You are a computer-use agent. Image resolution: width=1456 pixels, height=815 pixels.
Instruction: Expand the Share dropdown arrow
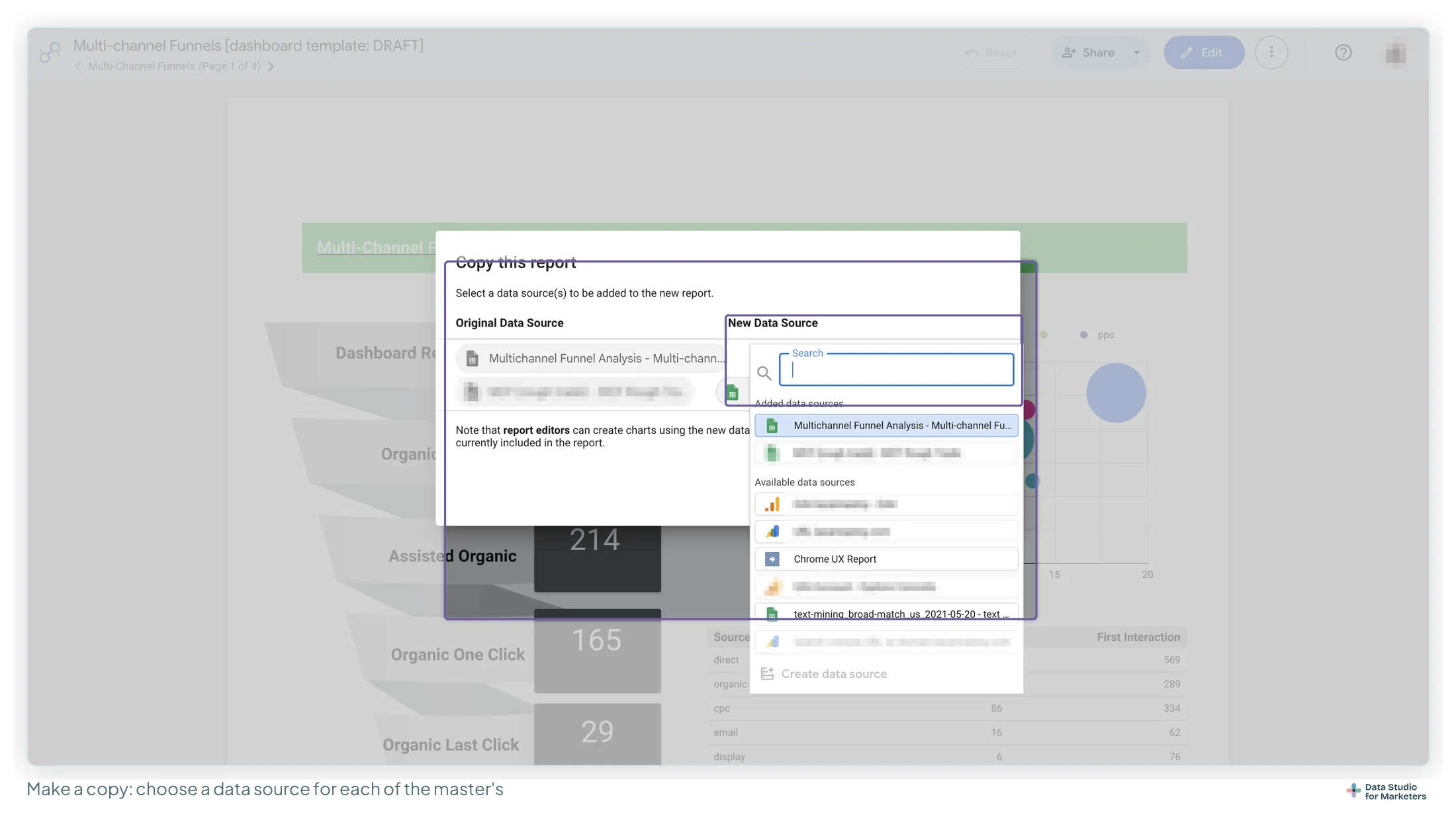coord(1136,52)
